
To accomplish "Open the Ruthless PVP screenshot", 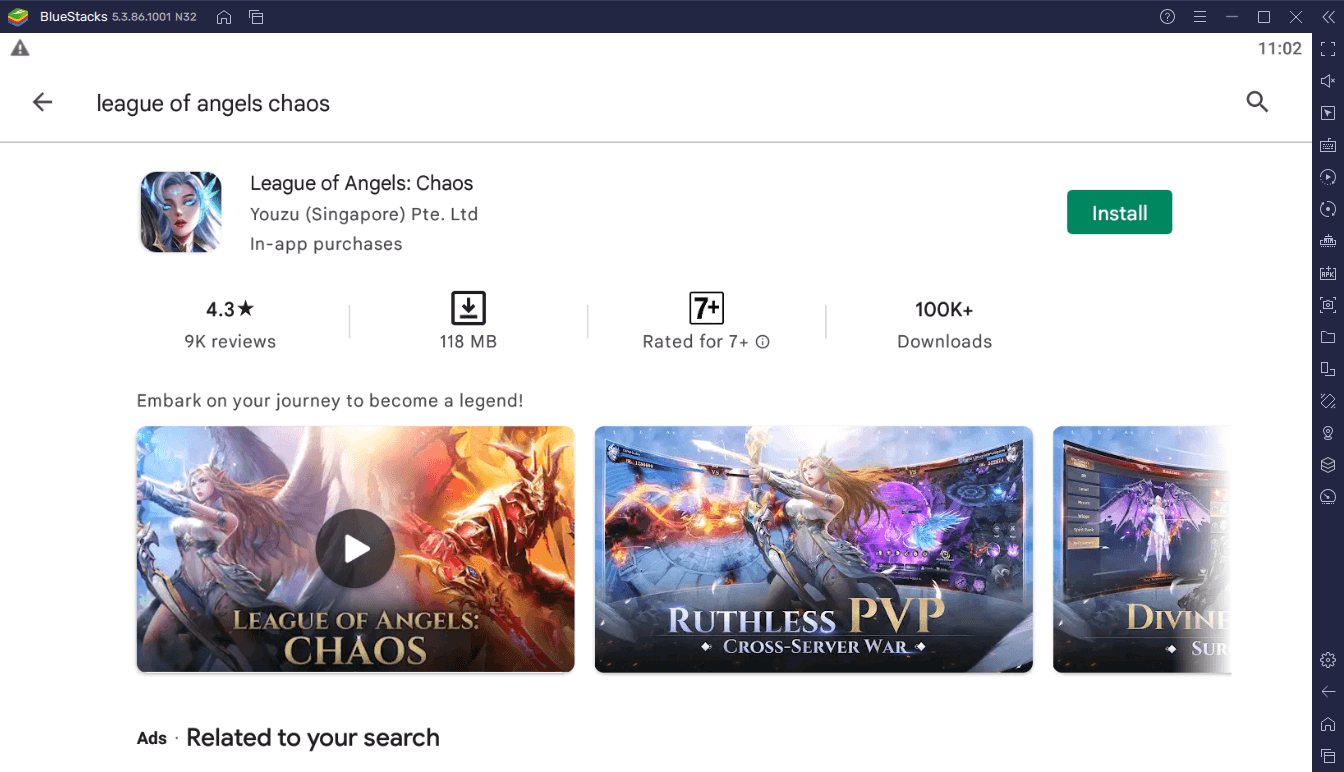I will tap(813, 549).
